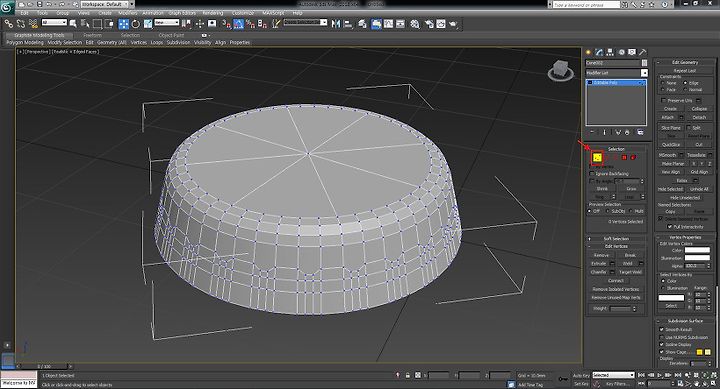Collapse the Subdivision Surface rollout

pyautogui.click(x=684, y=321)
